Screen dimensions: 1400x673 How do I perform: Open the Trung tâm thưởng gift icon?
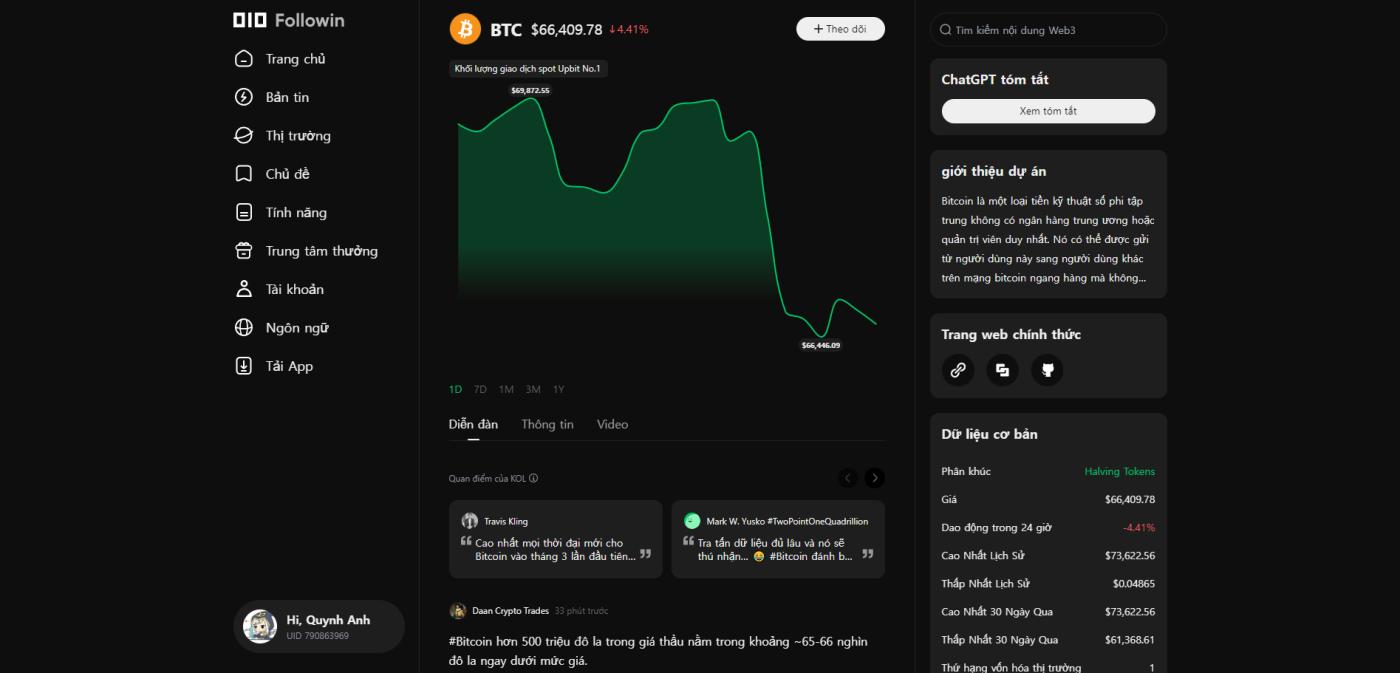click(244, 251)
